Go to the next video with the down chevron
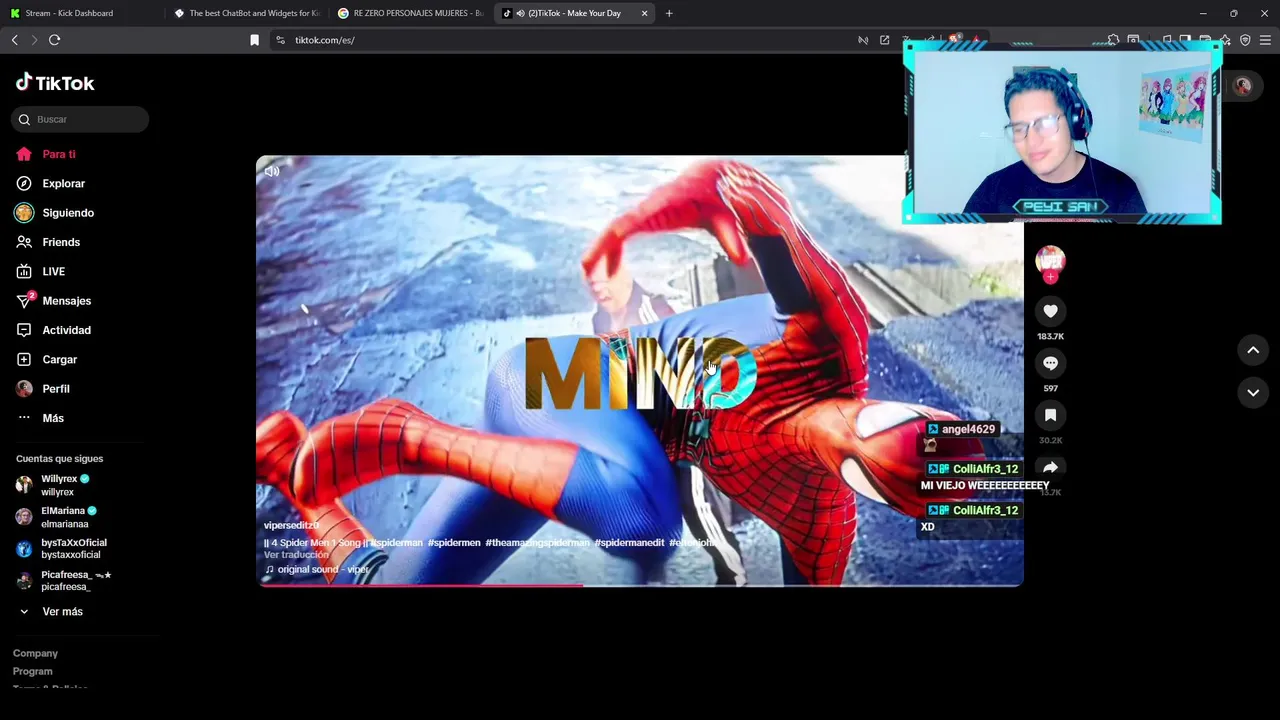Image resolution: width=1280 pixels, height=720 pixels. click(x=1253, y=393)
